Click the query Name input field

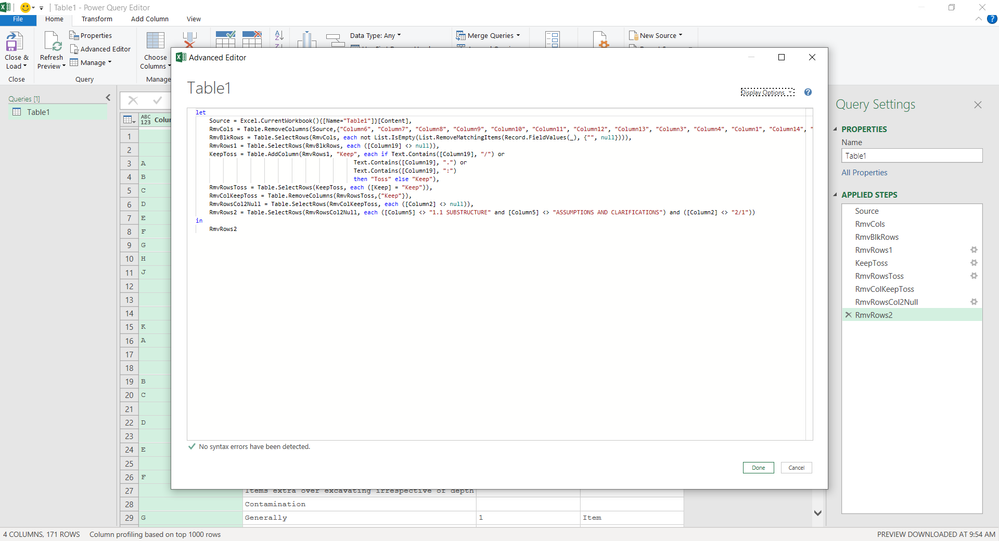(911, 156)
